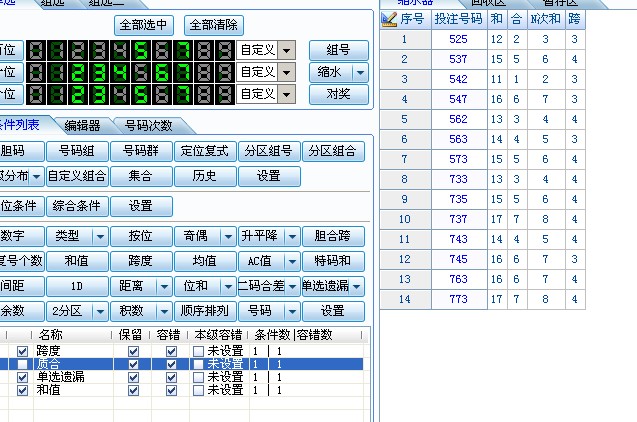Click the 全部选中 button
Viewport: 637px width, 422px height.
[143, 25]
